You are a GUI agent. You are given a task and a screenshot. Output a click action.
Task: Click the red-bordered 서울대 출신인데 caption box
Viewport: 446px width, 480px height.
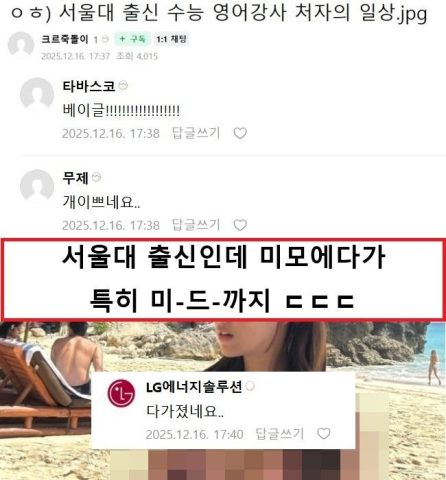(x=223, y=279)
